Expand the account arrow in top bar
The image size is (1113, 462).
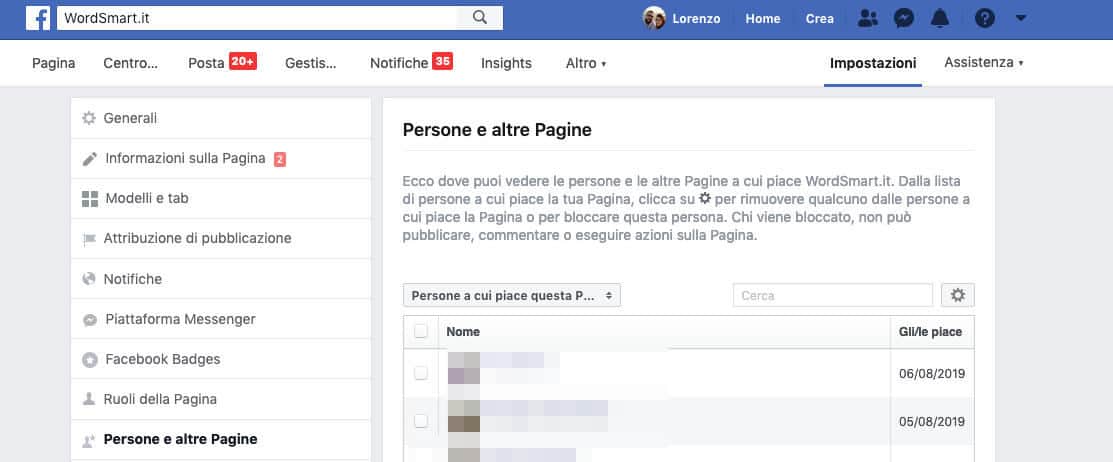click(x=1020, y=18)
